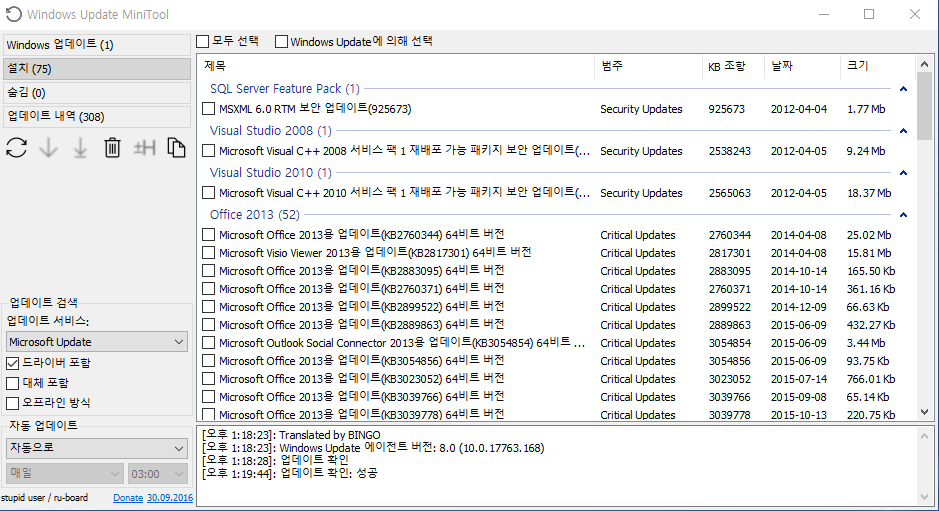Click the 2012-04-04 date cell

coord(799,109)
